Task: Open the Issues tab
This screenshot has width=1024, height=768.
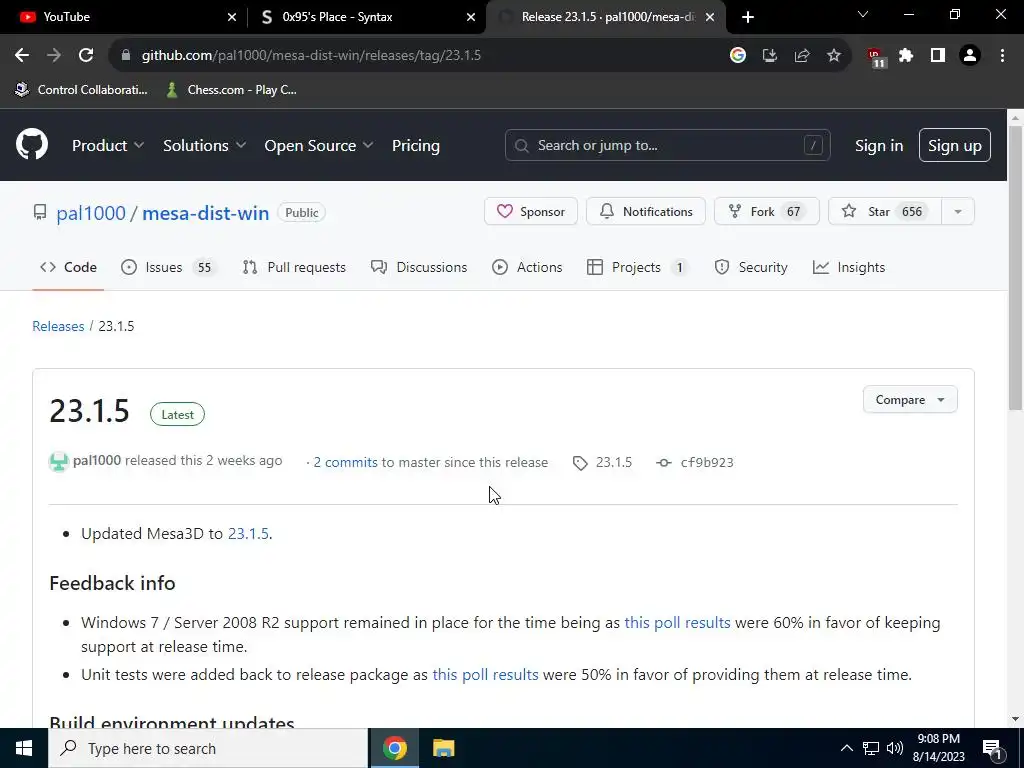Action: [167, 267]
